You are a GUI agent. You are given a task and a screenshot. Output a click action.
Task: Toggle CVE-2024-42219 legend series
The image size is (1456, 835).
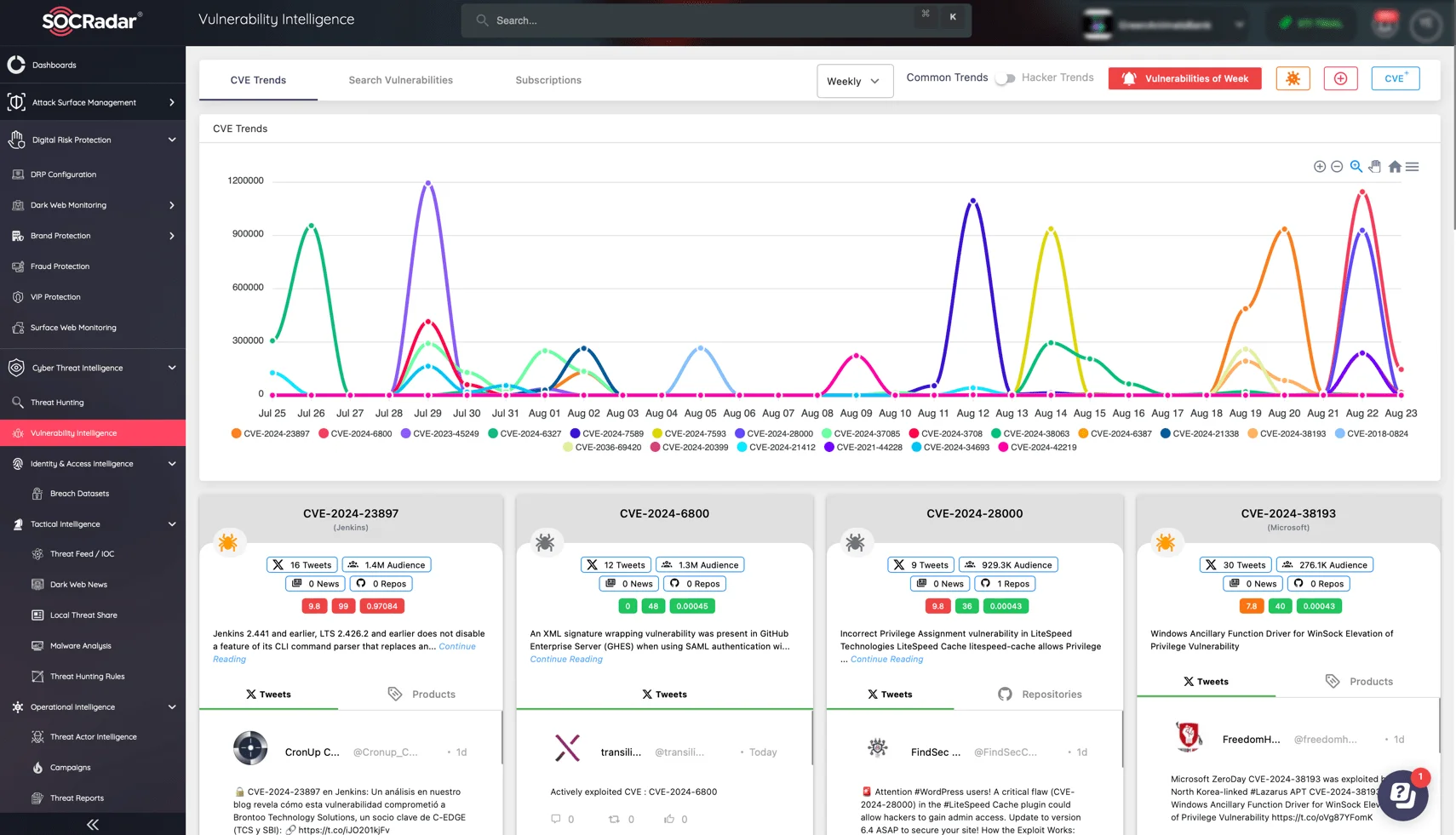[1038, 448]
